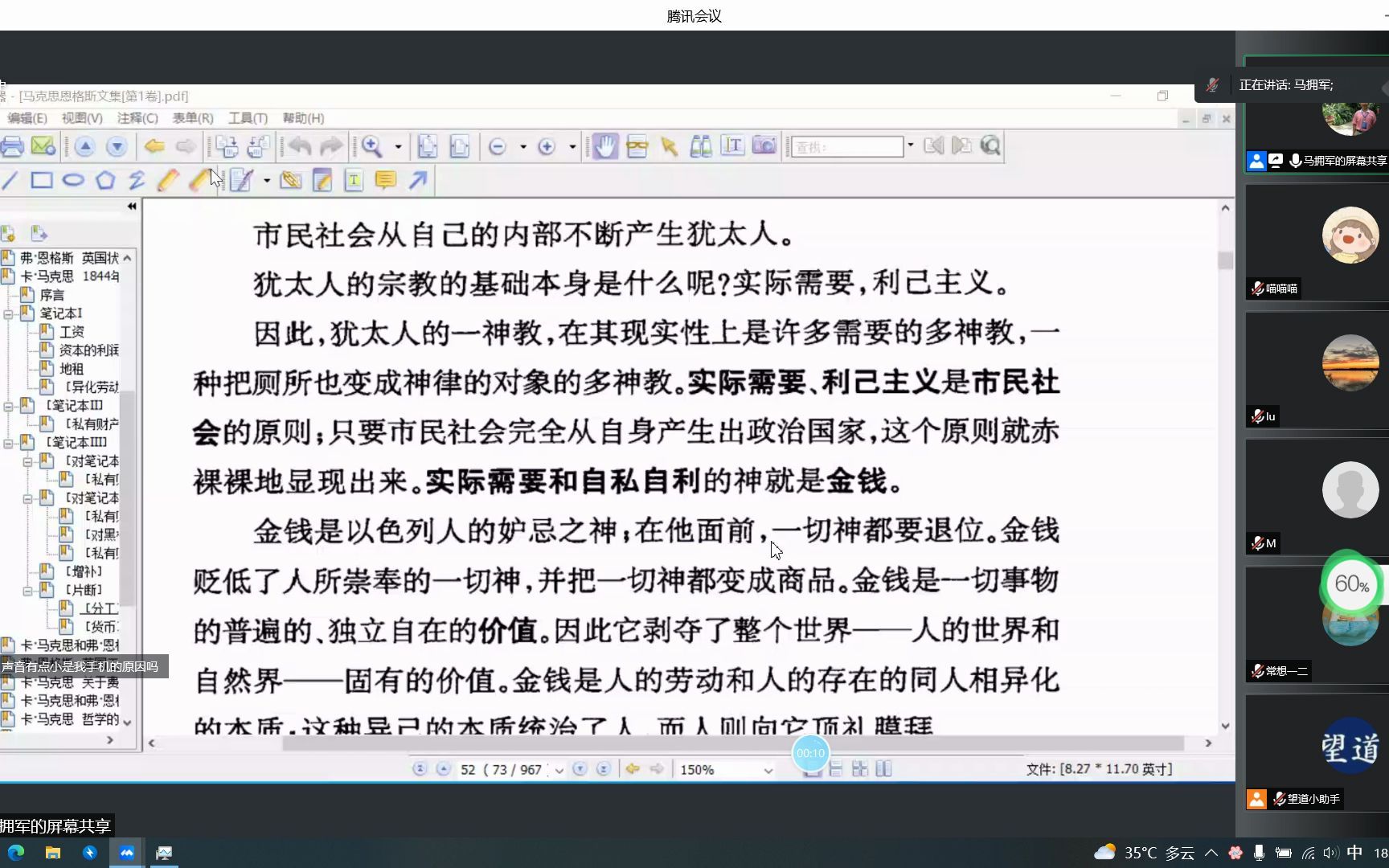
Task: Open zoom tool dropdown arrow
Action: click(x=398, y=147)
